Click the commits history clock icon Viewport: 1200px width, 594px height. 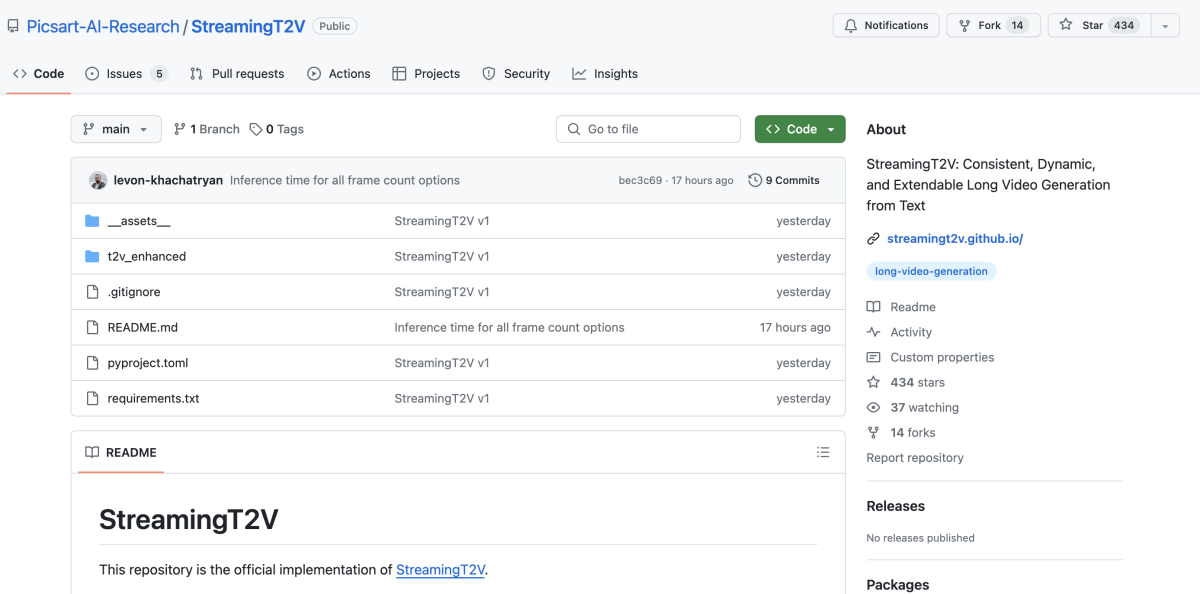[755, 181]
